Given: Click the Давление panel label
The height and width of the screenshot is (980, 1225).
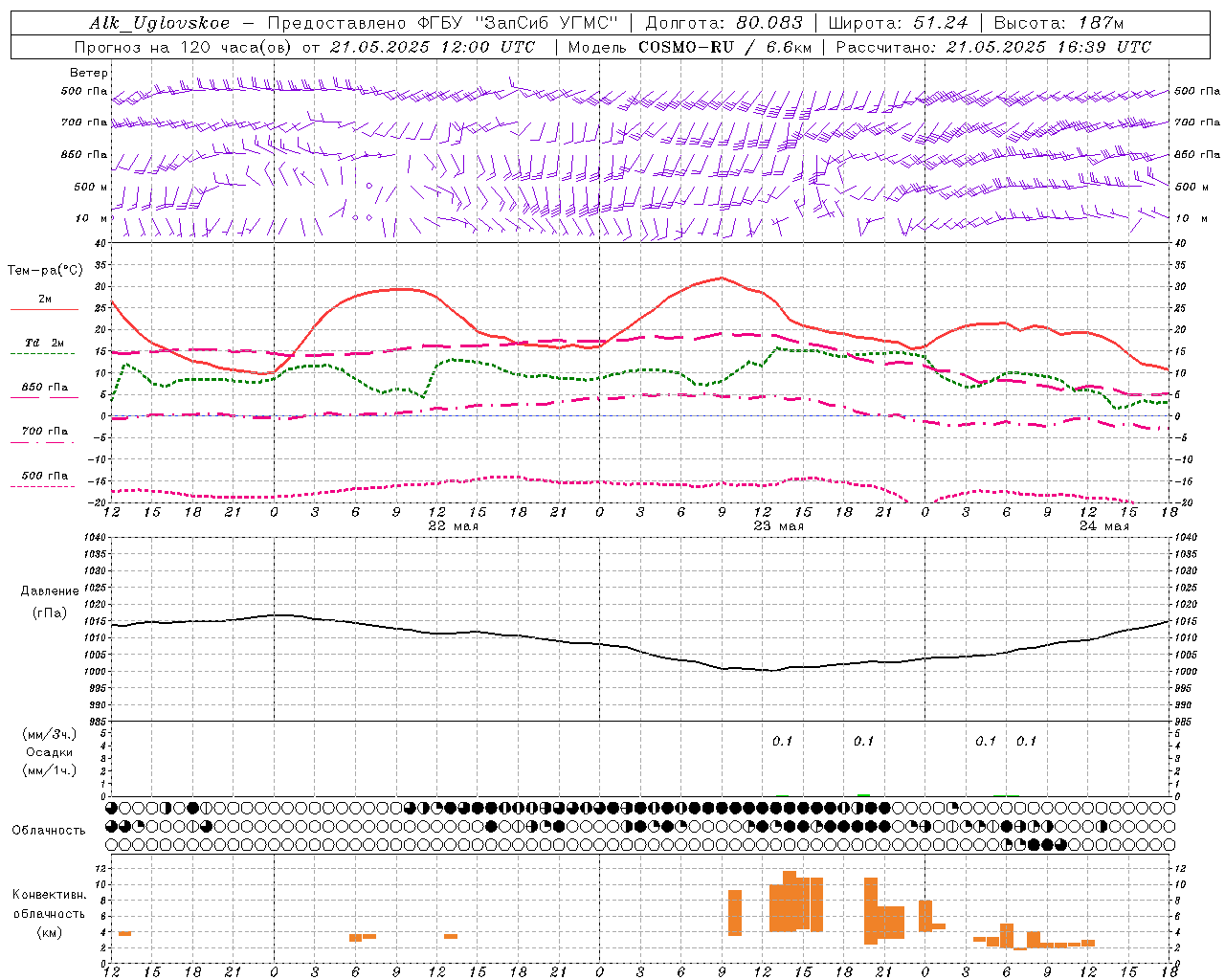Looking at the screenshot, I should (x=50, y=591).
